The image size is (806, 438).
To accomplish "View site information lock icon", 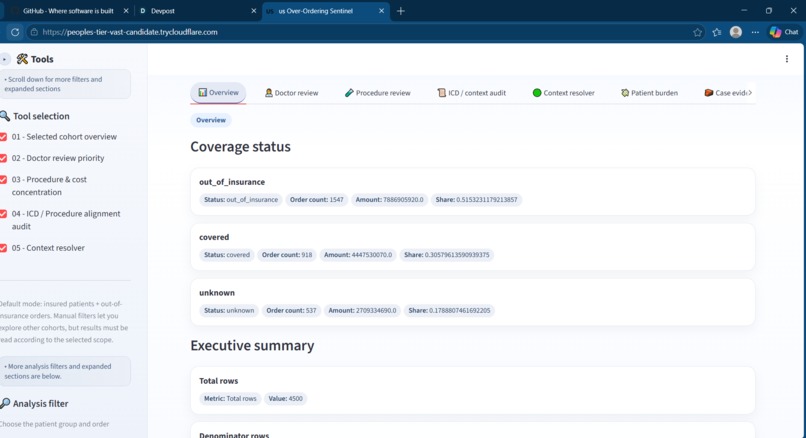I will point(34,32).
